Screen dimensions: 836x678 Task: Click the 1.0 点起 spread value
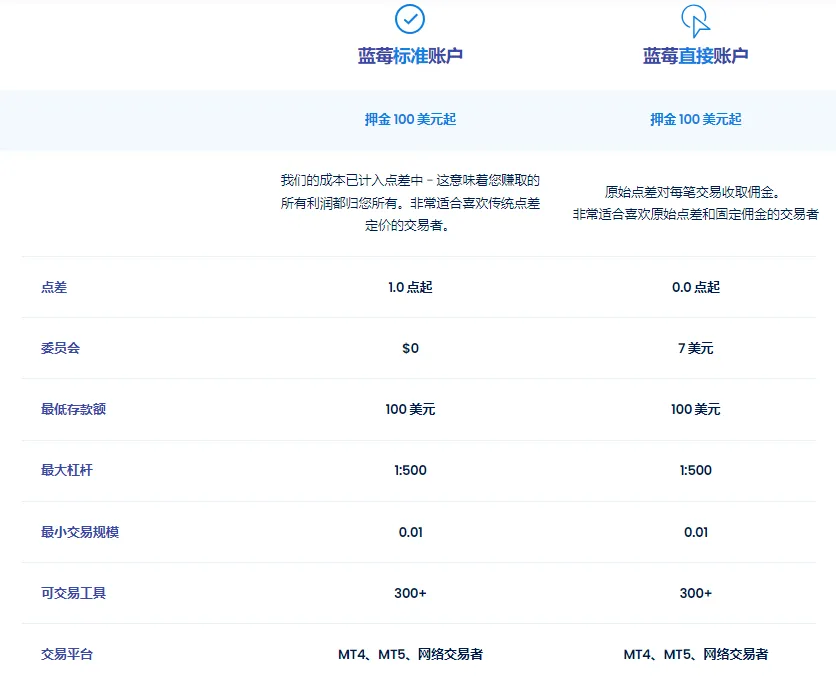coord(410,287)
